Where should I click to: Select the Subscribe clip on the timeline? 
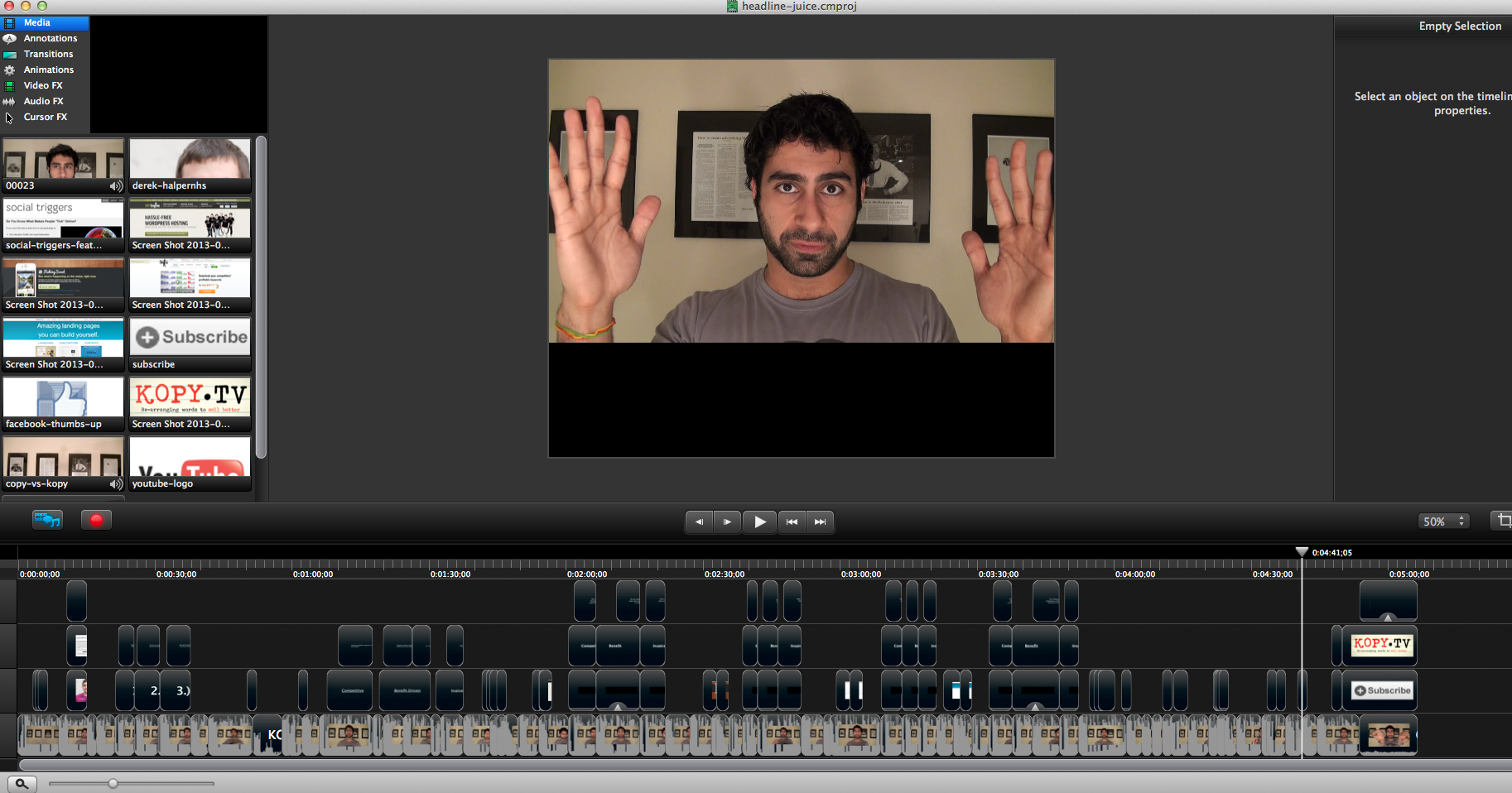pos(1382,690)
